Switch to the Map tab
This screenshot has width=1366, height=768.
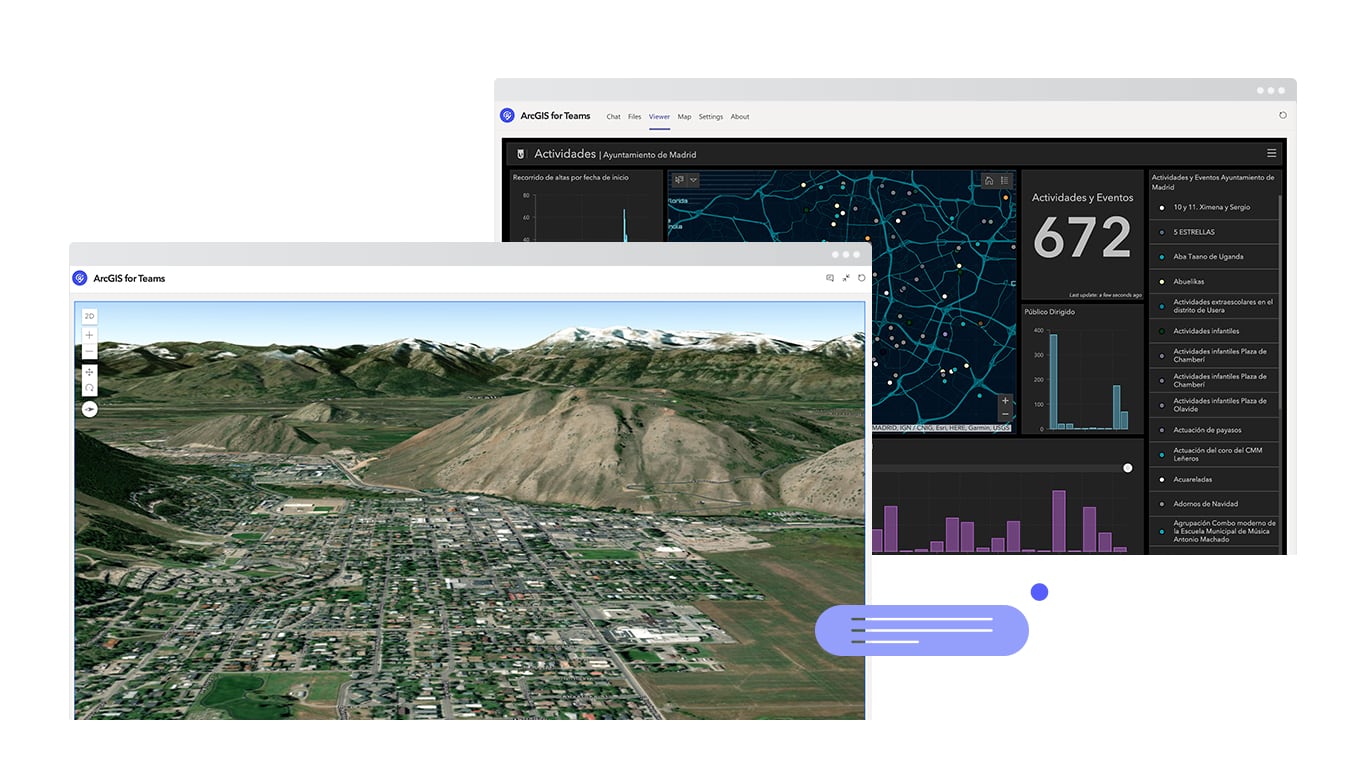[x=684, y=117]
